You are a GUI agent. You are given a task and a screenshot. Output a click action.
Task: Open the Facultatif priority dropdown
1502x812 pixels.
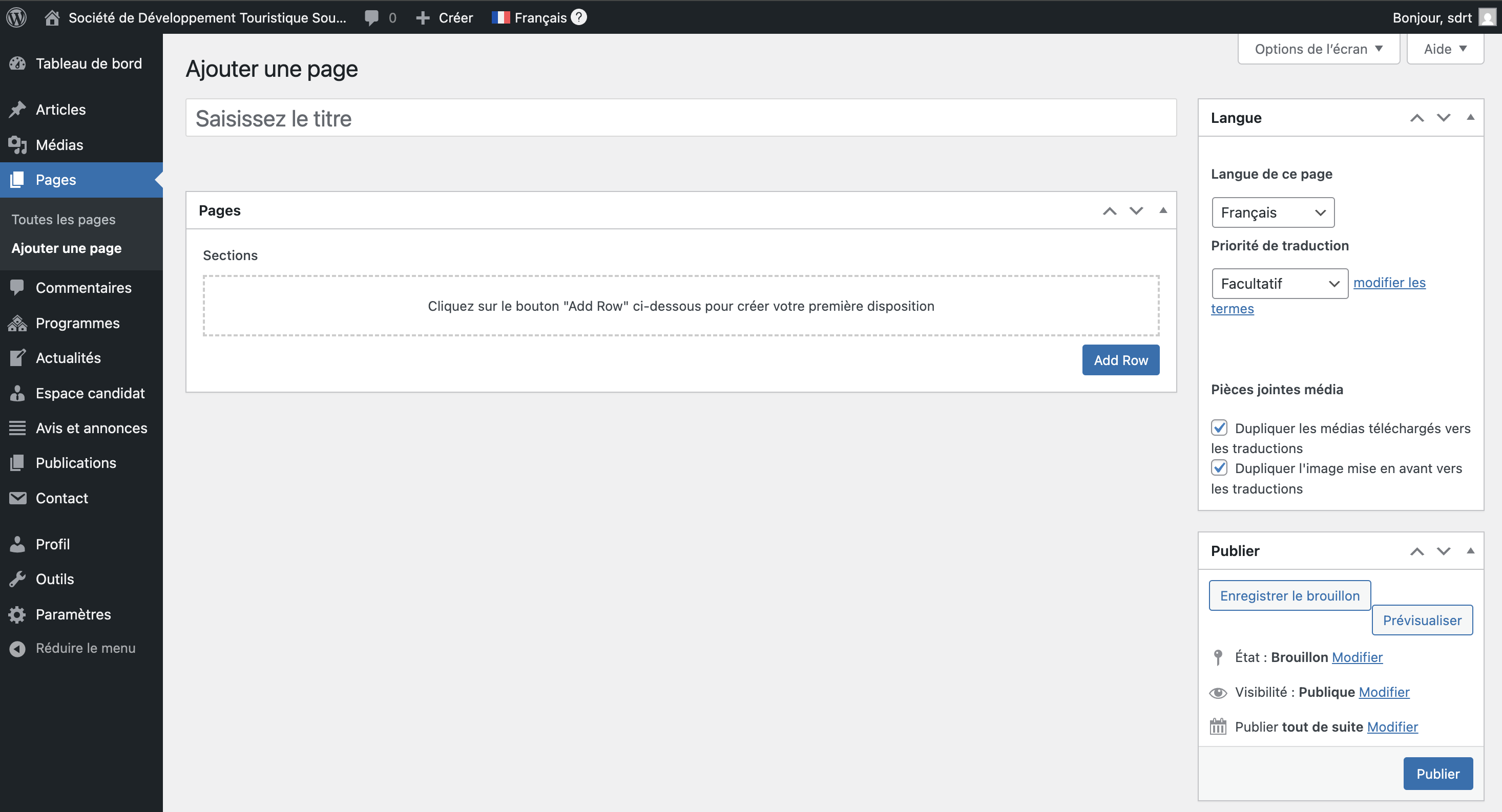point(1279,284)
